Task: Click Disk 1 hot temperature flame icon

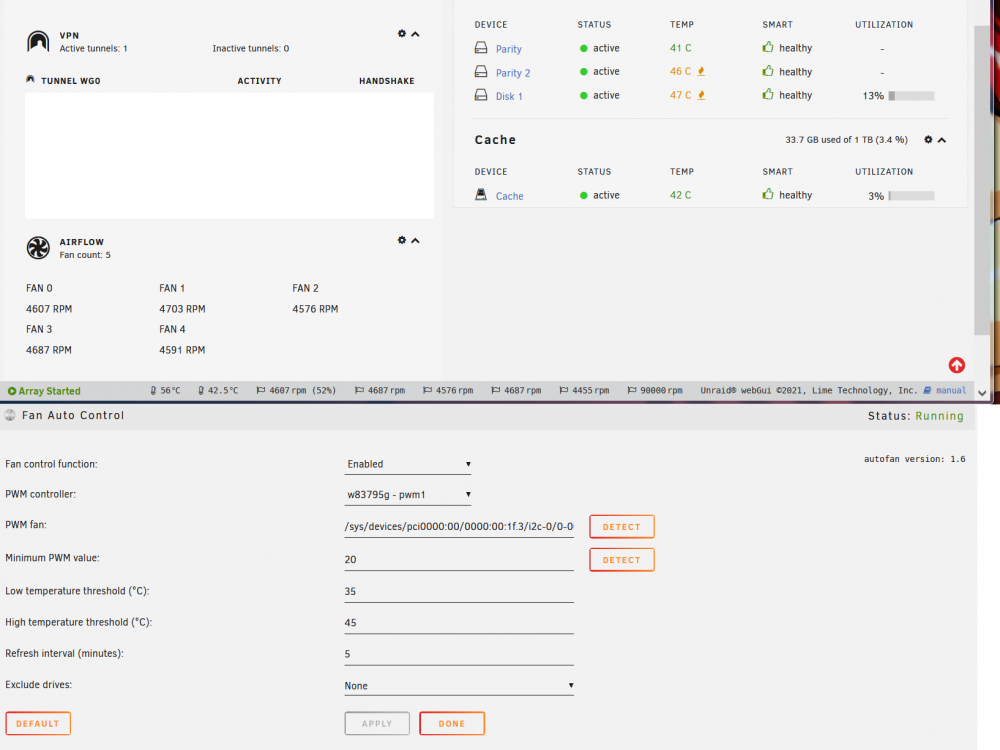Action: click(x=701, y=95)
